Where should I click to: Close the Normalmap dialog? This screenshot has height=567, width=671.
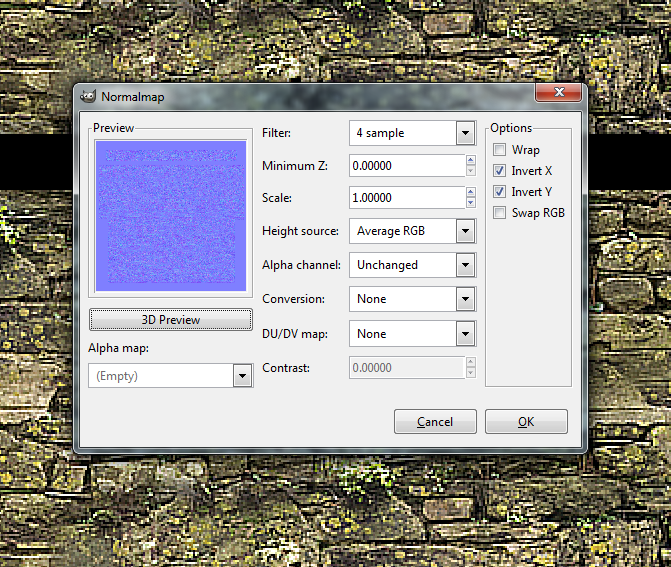pyautogui.click(x=558, y=92)
